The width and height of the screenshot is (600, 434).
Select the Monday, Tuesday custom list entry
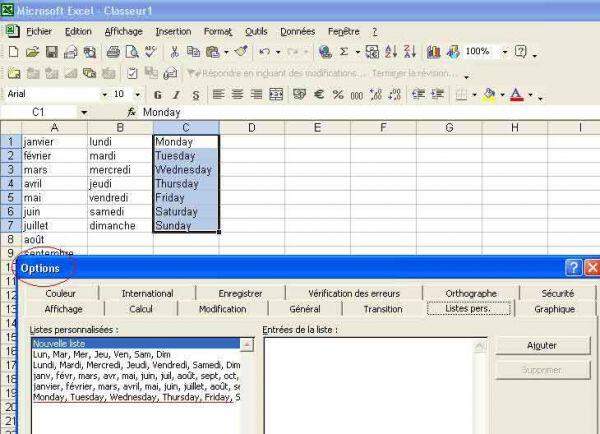136,397
